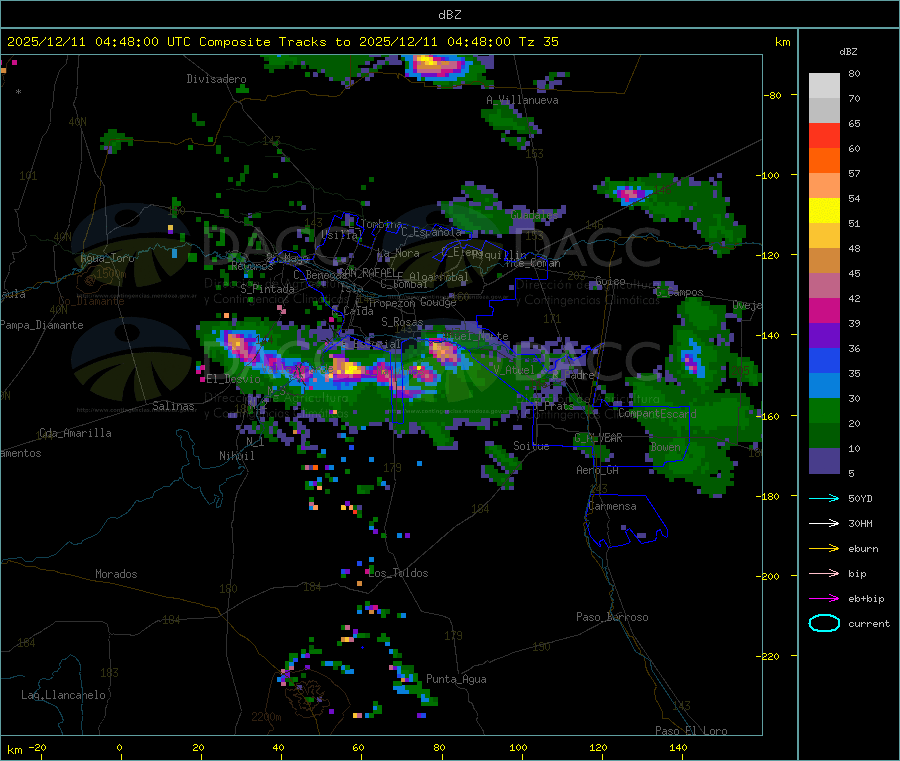Image resolution: width=900 pixels, height=761 pixels.
Task: Pick the light gray swatch between 80 and 70
Action: point(824,86)
